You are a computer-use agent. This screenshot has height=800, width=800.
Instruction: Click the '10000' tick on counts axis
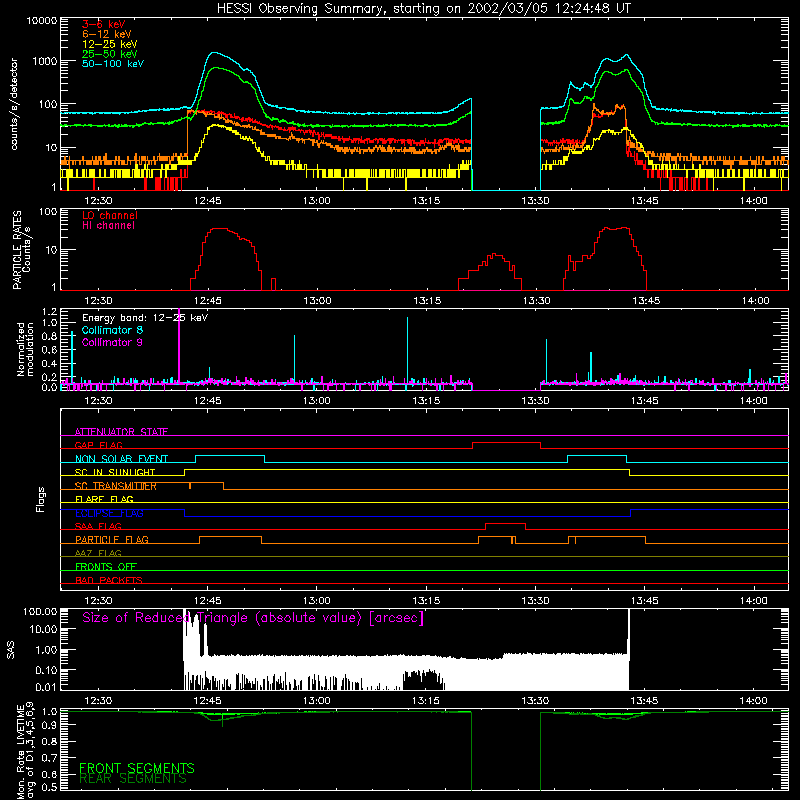[42, 21]
